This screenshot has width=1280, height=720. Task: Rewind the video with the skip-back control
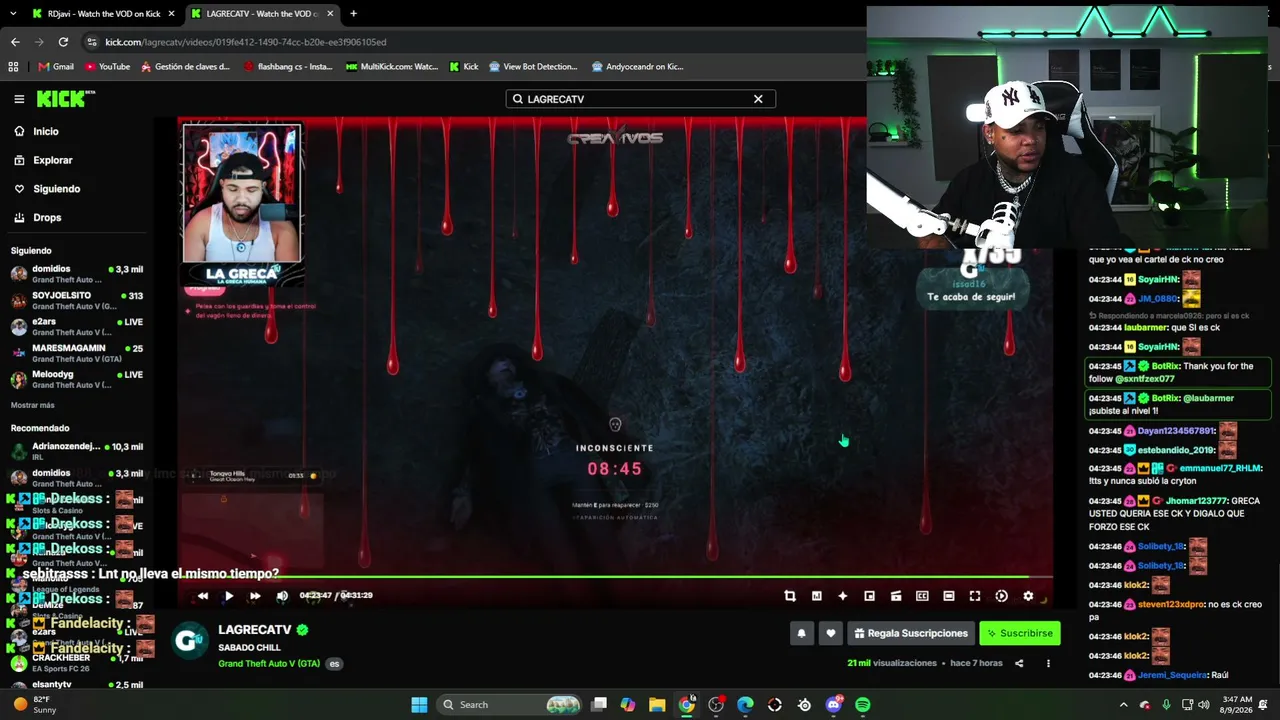point(203,596)
